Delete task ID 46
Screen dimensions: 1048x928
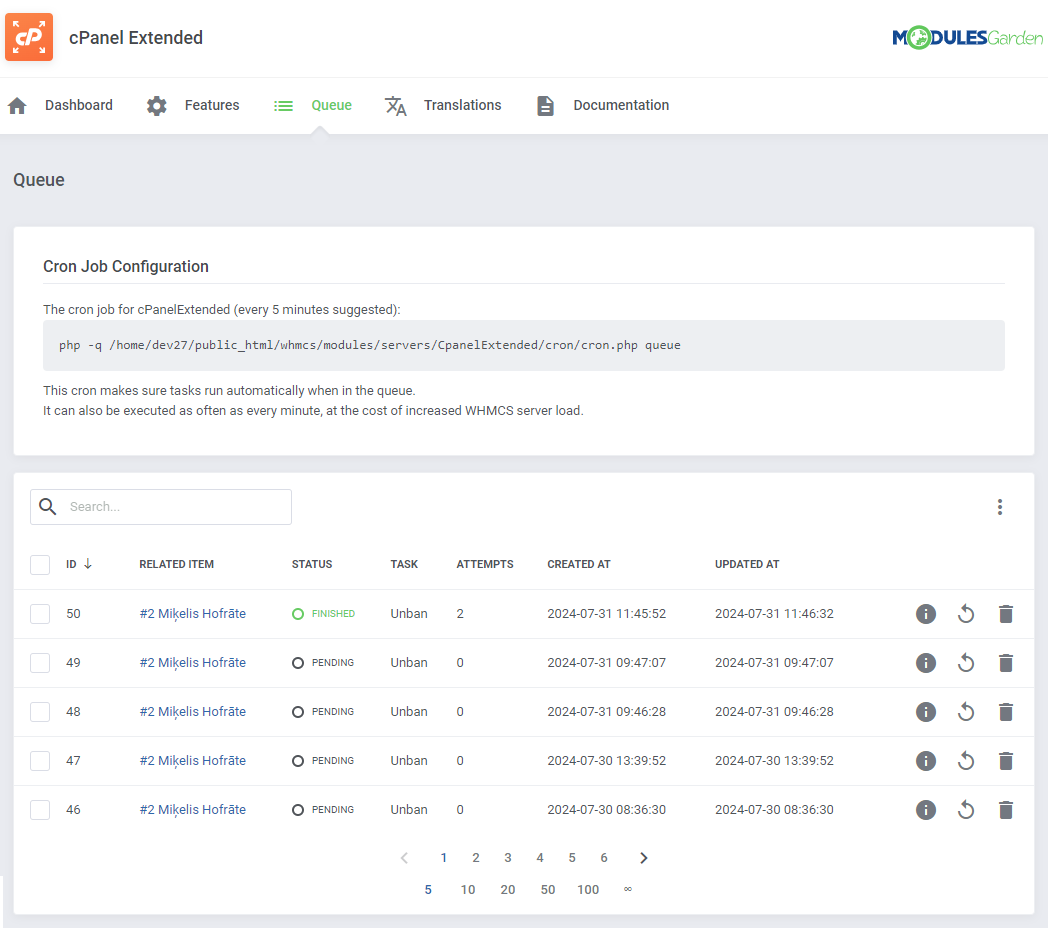pos(1006,810)
